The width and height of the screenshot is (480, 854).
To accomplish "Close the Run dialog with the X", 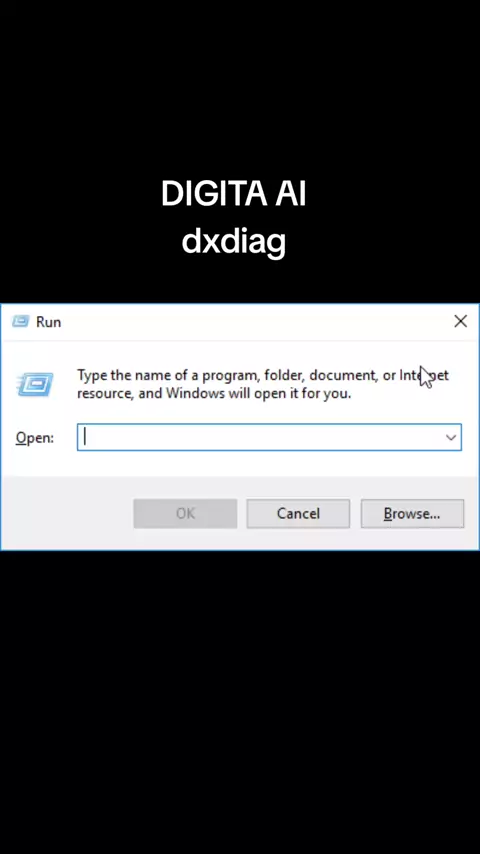I will pyautogui.click(x=460, y=321).
